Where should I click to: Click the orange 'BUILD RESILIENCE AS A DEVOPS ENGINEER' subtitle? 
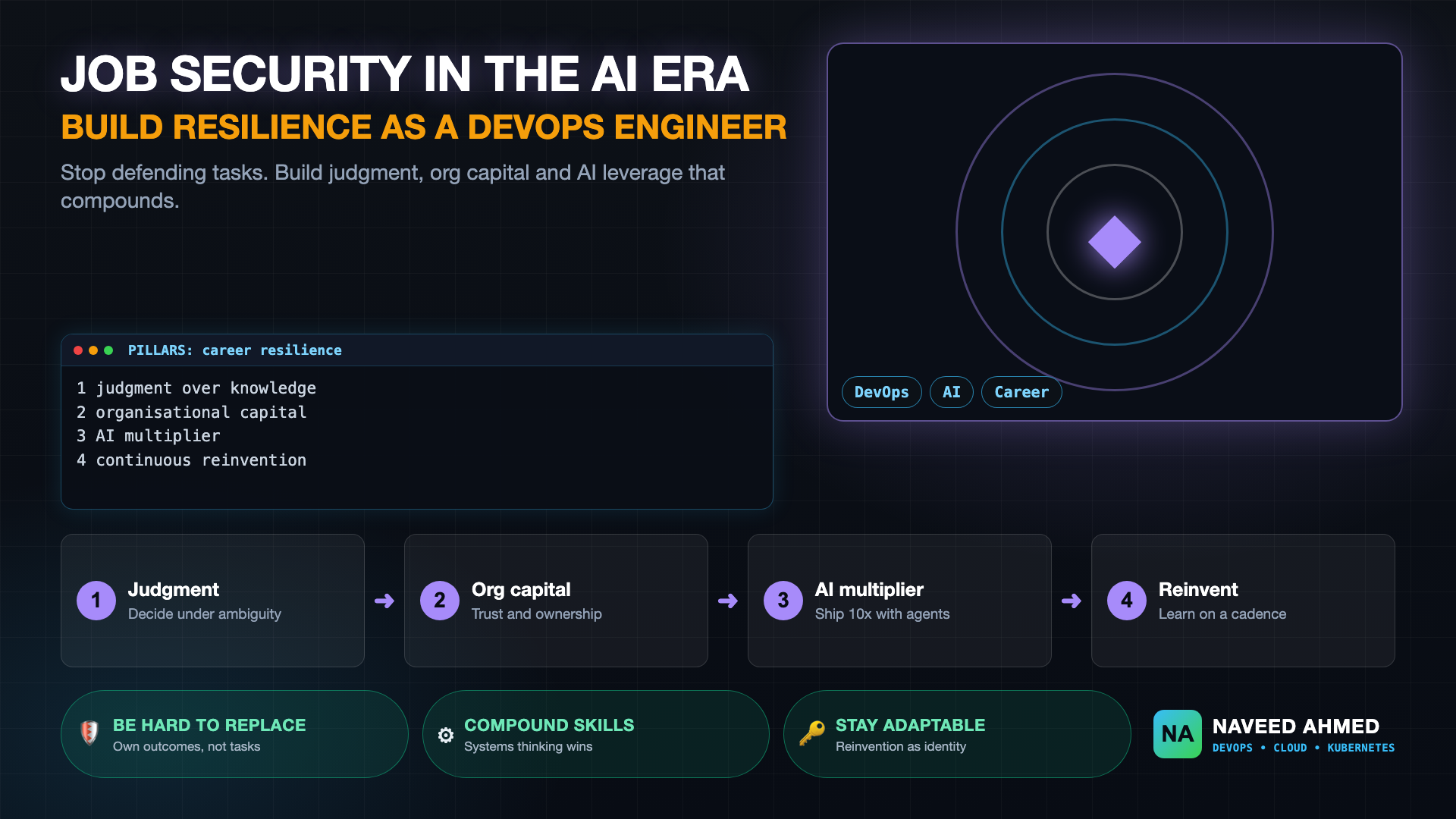pyautogui.click(x=424, y=127)
